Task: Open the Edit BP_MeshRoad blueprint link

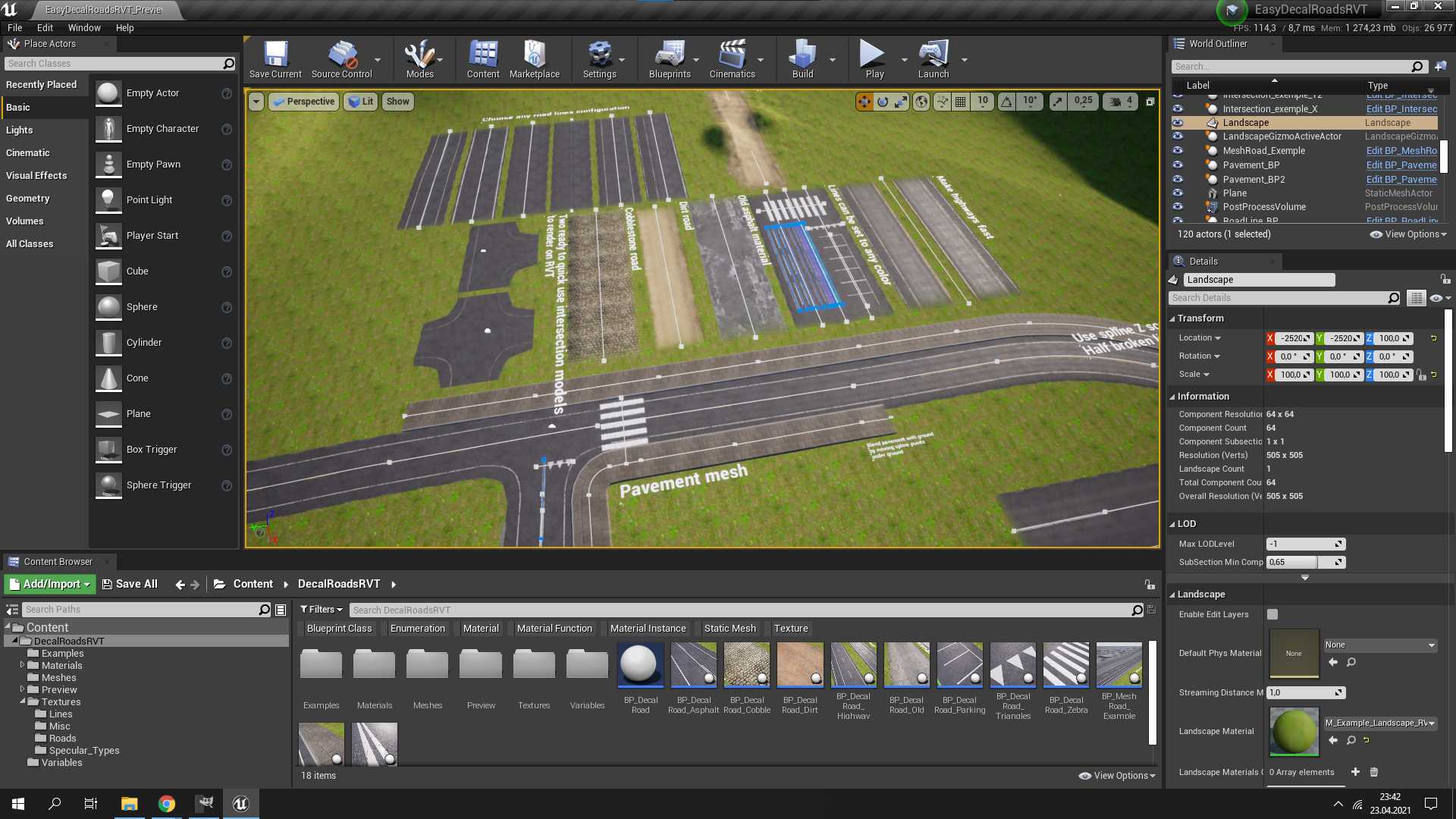Action: coord(1401,151)
